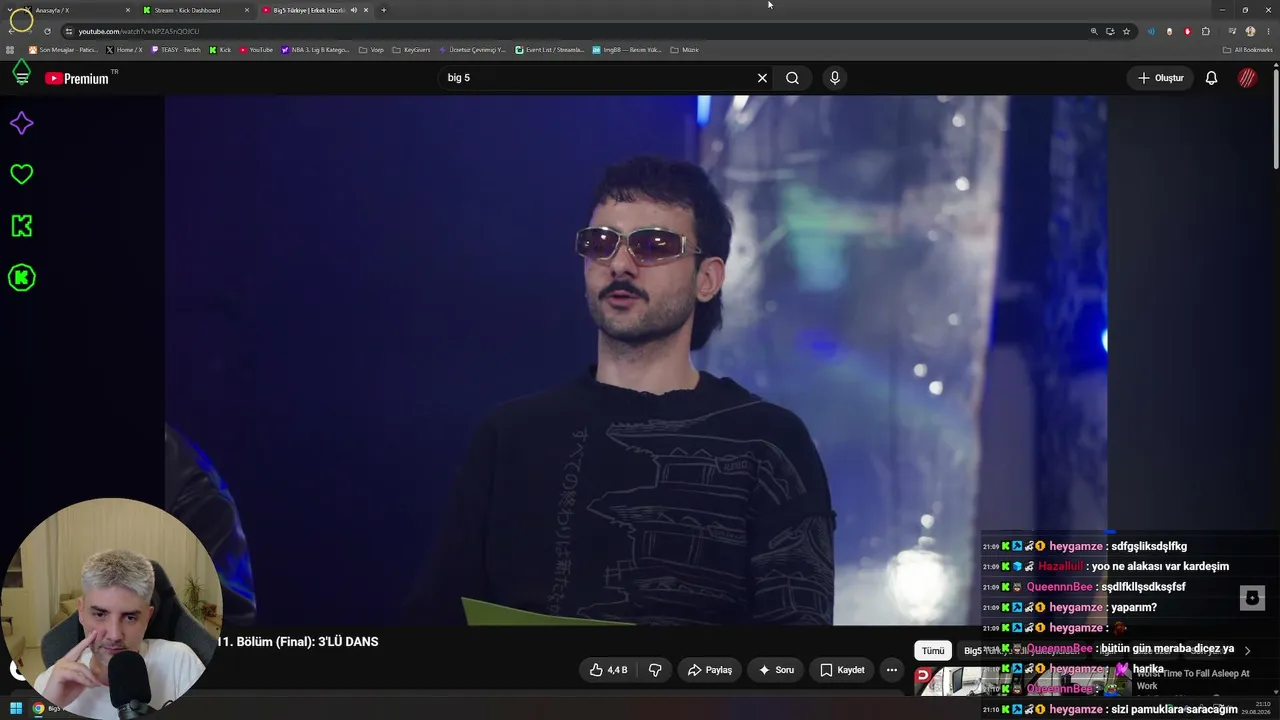Open the Event List / Streamelements bookmark
This screenshot has width=1280, height=720.
550,49
